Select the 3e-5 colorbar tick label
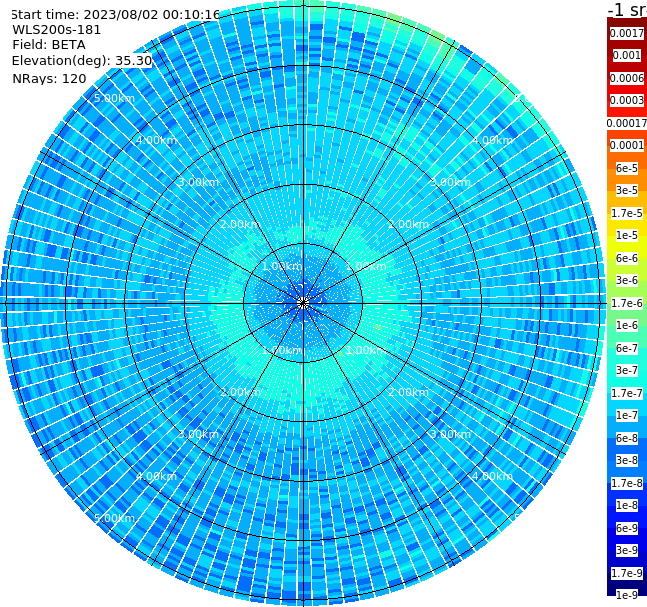 pos(627,190)
